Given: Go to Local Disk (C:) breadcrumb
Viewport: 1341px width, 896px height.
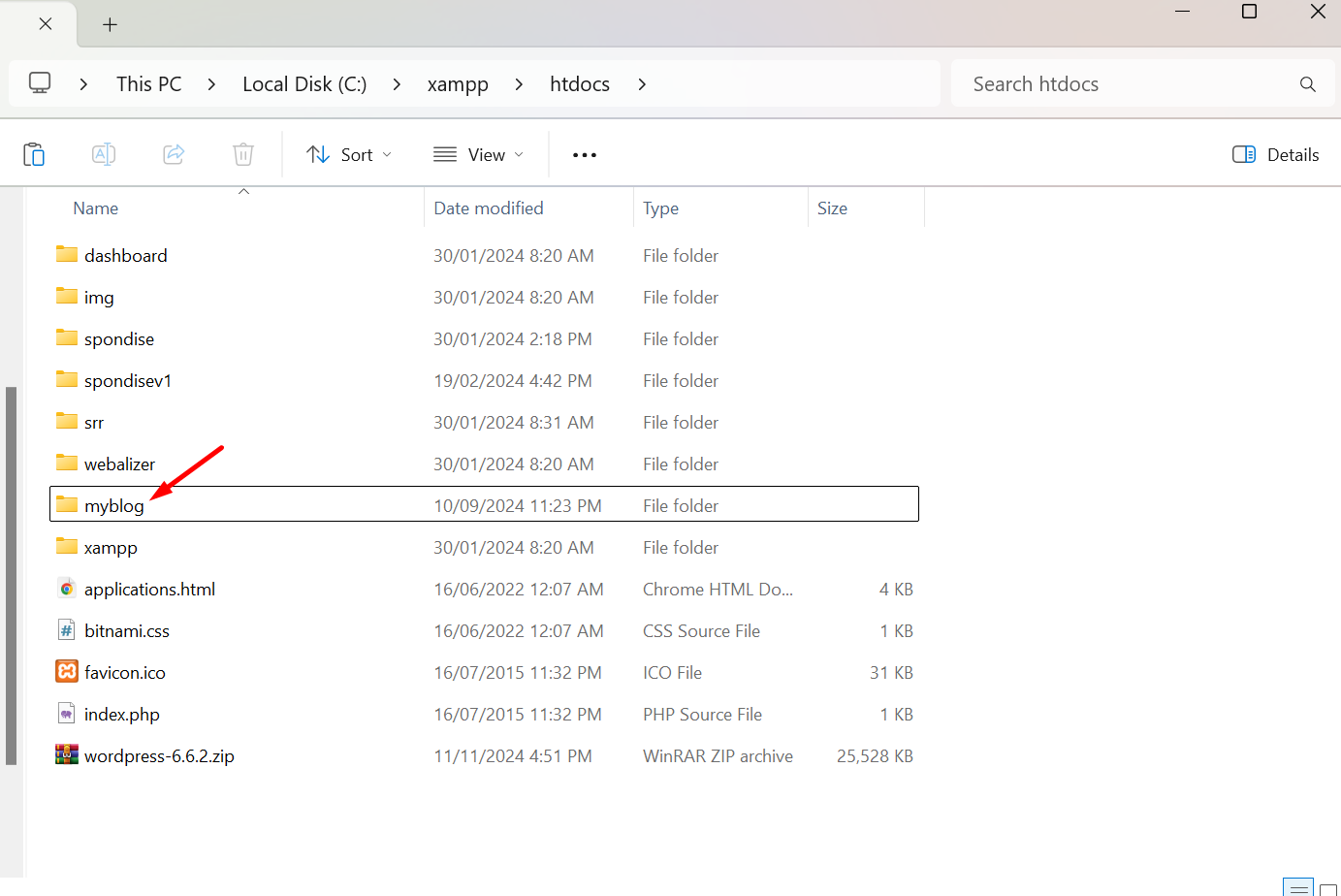Looking at the screenshot, I should pos(304,84).
